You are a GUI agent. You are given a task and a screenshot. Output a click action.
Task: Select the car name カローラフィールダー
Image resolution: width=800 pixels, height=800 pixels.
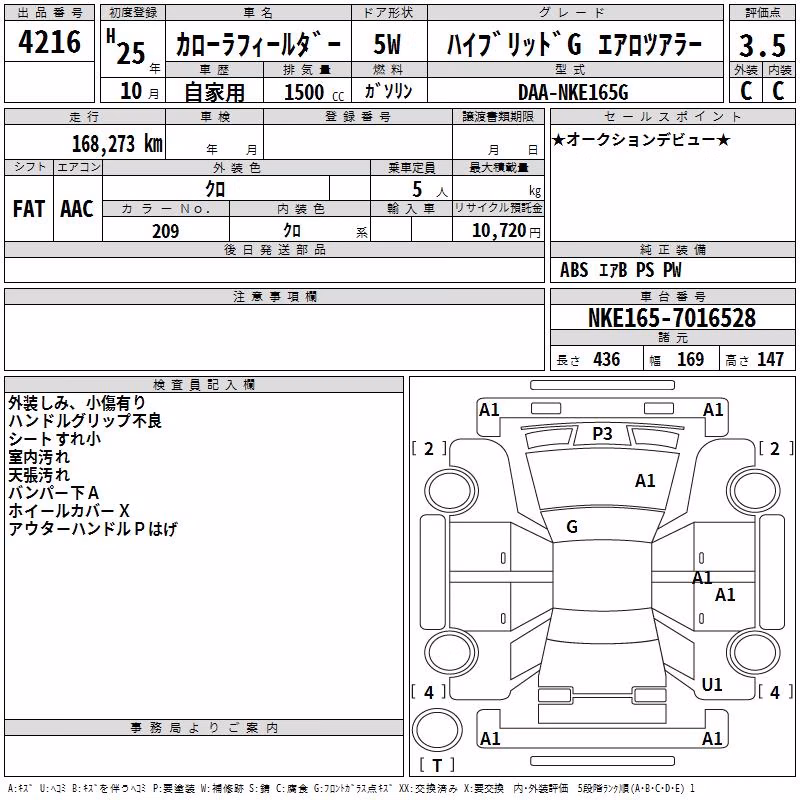click(x=258, y=45)
